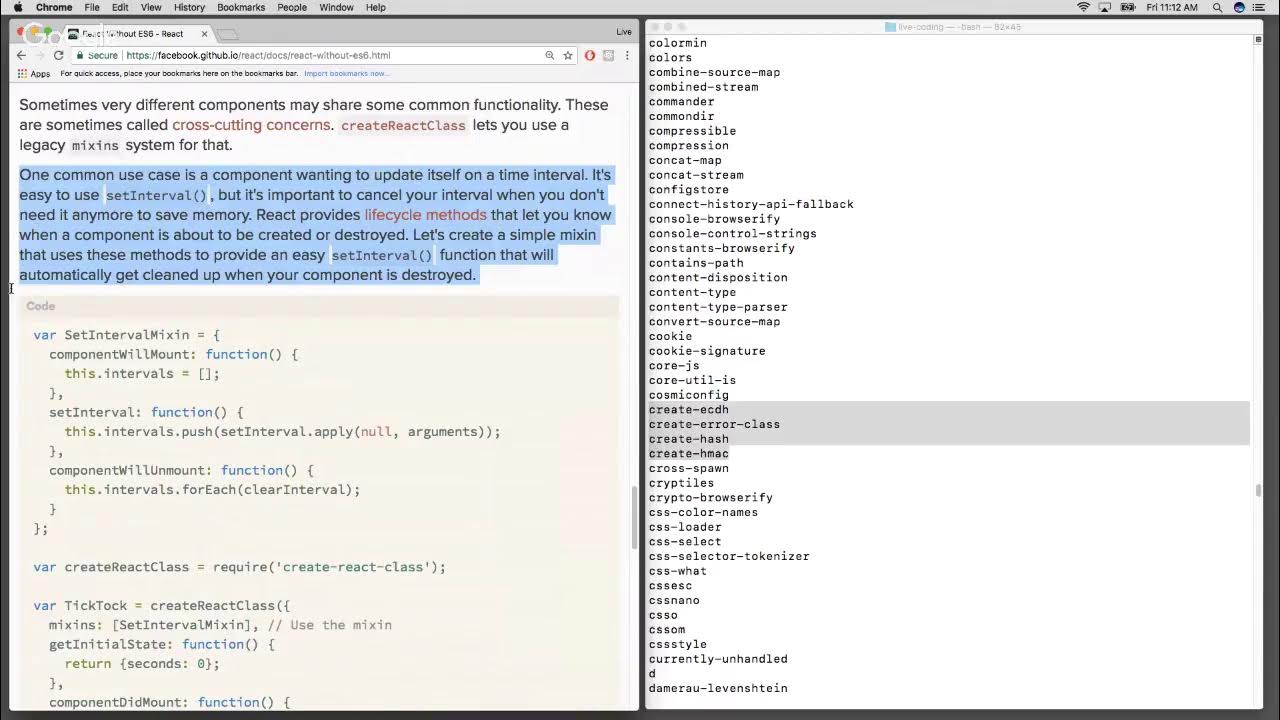Open a new Chrome tab

click(227, 34)
